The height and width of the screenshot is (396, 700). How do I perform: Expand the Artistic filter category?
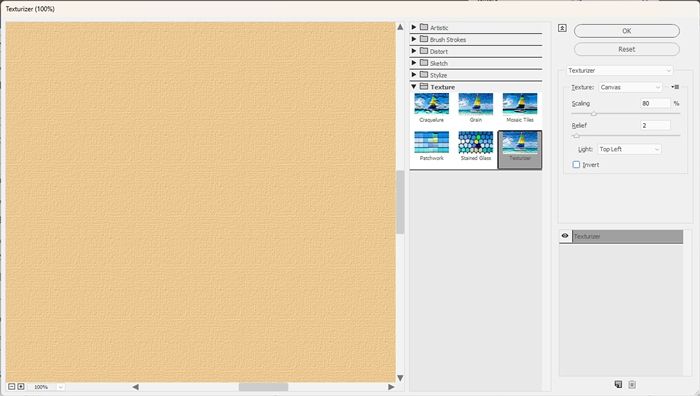(x=413, y=27)
